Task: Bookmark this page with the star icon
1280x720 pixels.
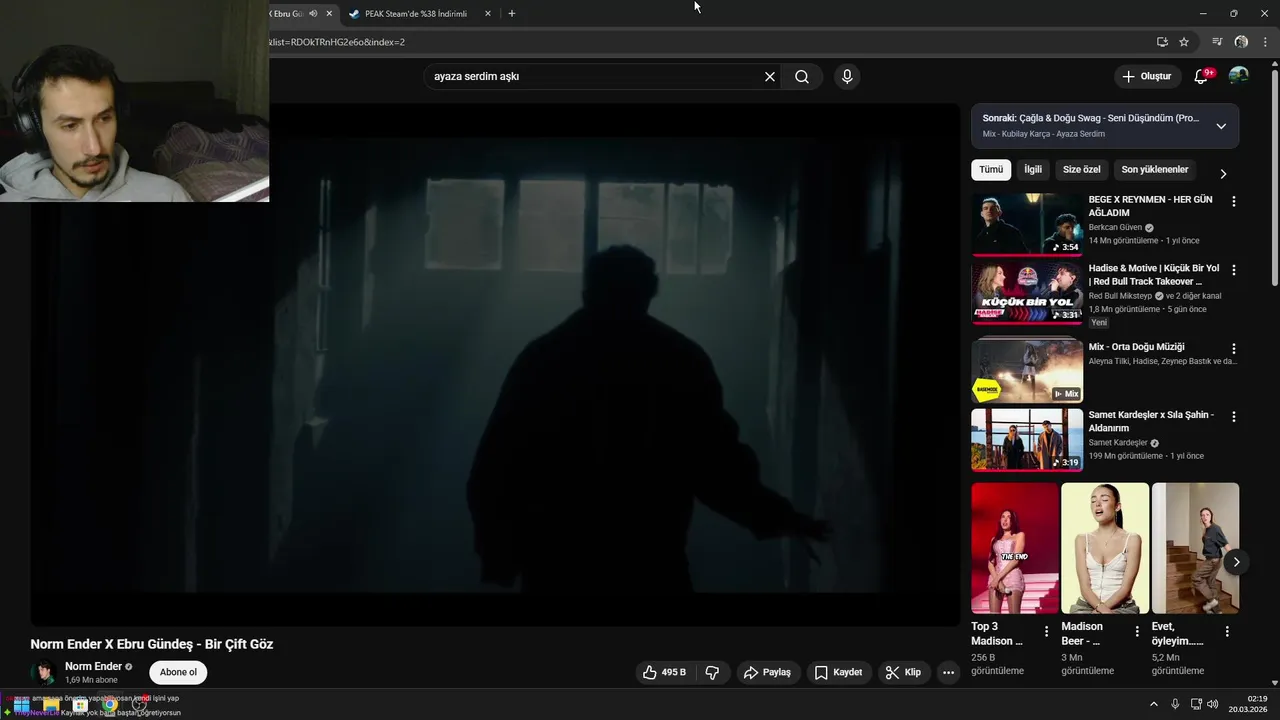Action: pyautogui.click(x=1184, y=42)
